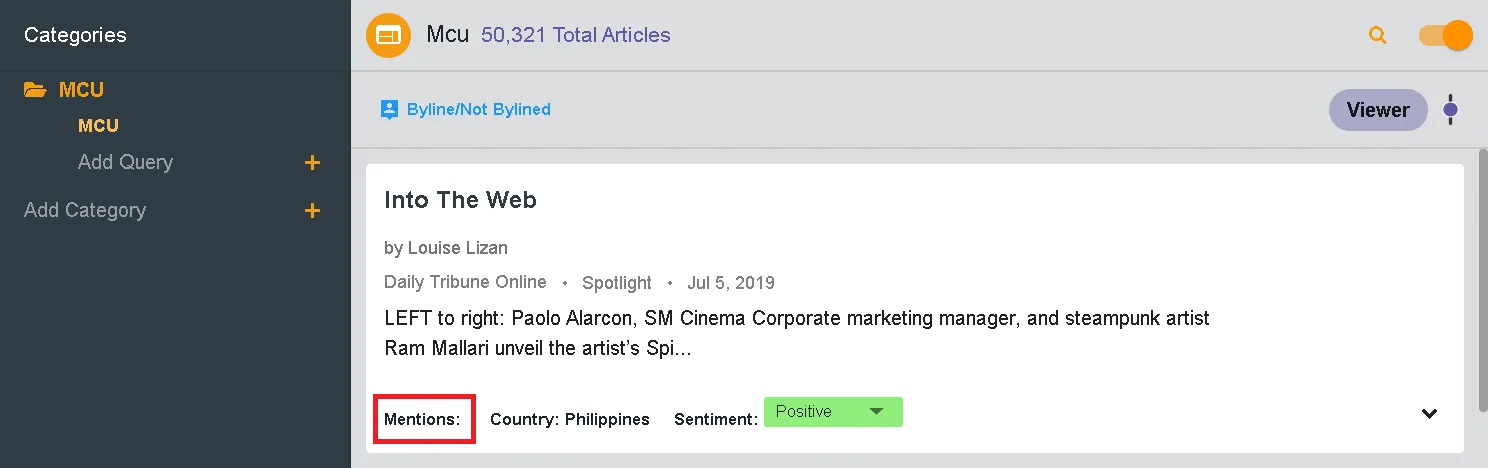This screenshot has height=468, width=1488.
Task: Open the Positive sentiment dropdown
Action: 833,412
